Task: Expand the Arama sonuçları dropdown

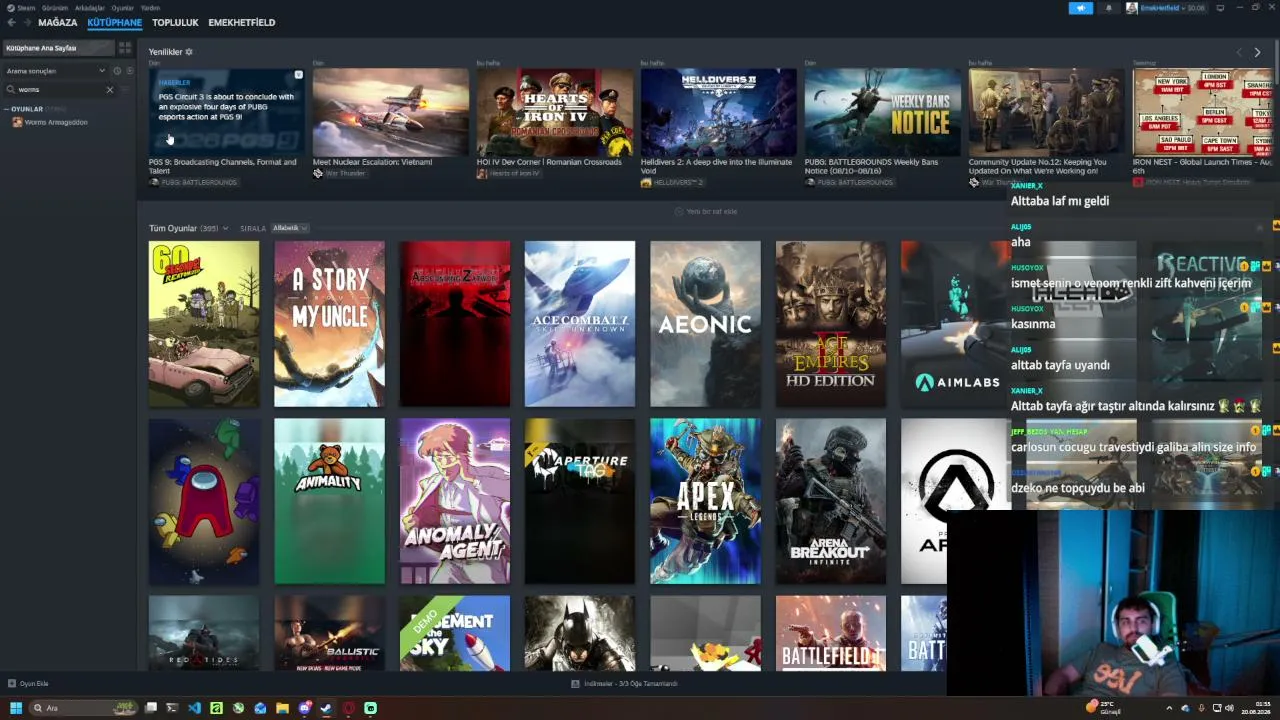Action: point(56,71)
